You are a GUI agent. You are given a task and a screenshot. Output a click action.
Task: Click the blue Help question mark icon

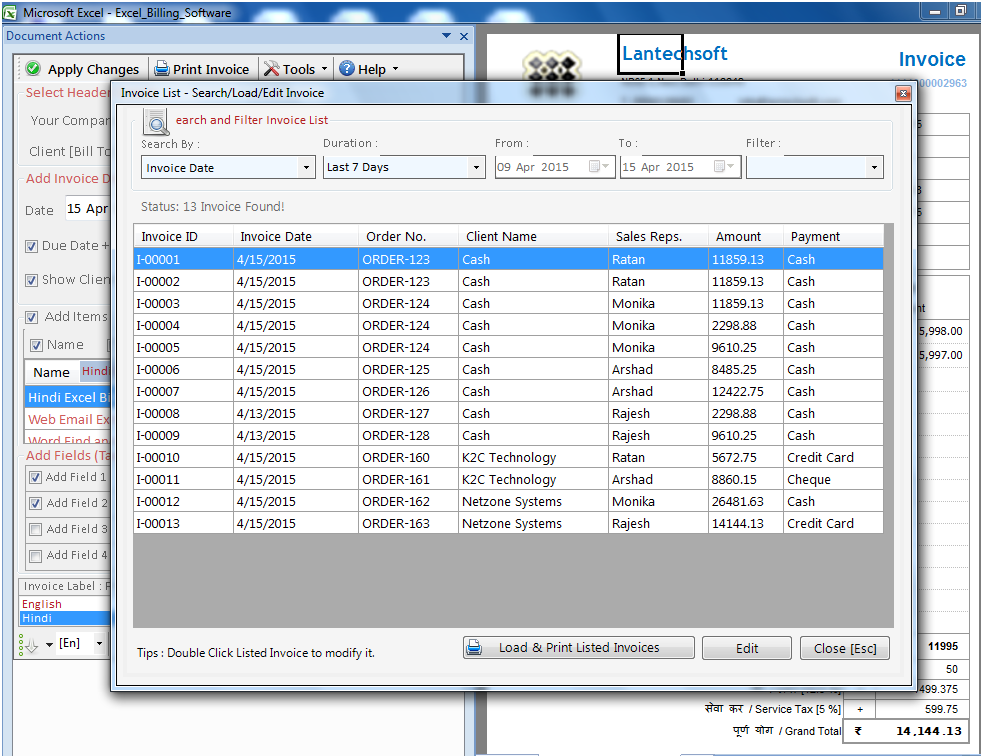pyautogui.click(x=347, y=68)
